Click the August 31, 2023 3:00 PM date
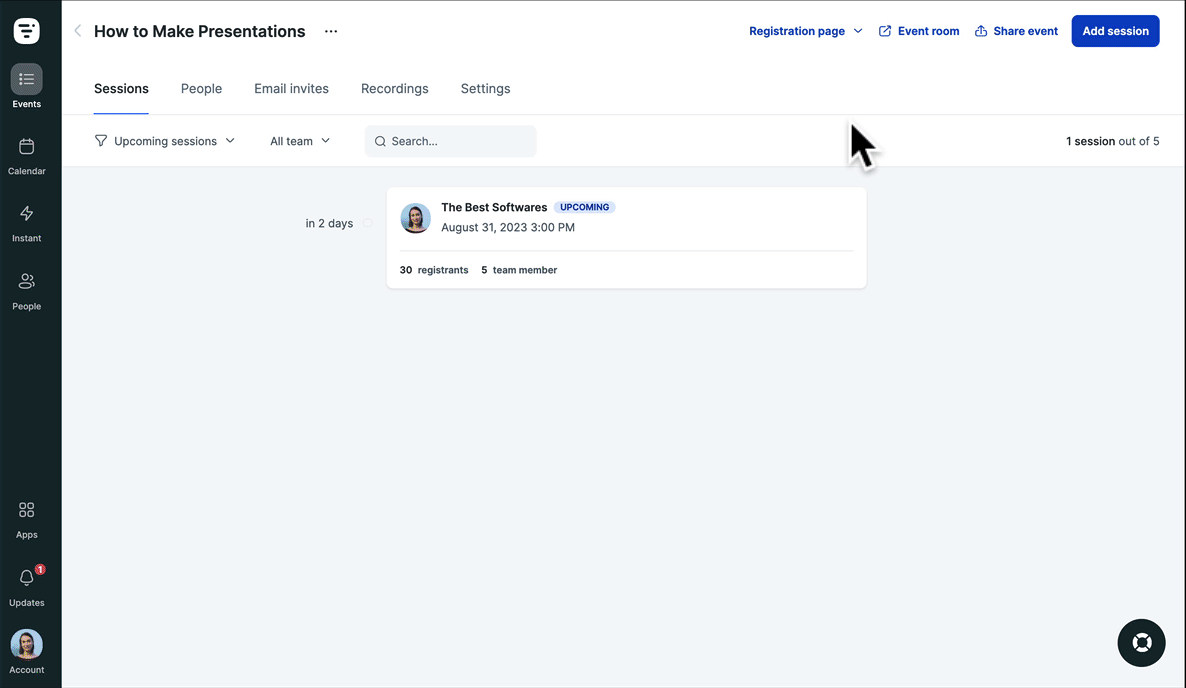 pyautogui.click(x=508, y=228)
